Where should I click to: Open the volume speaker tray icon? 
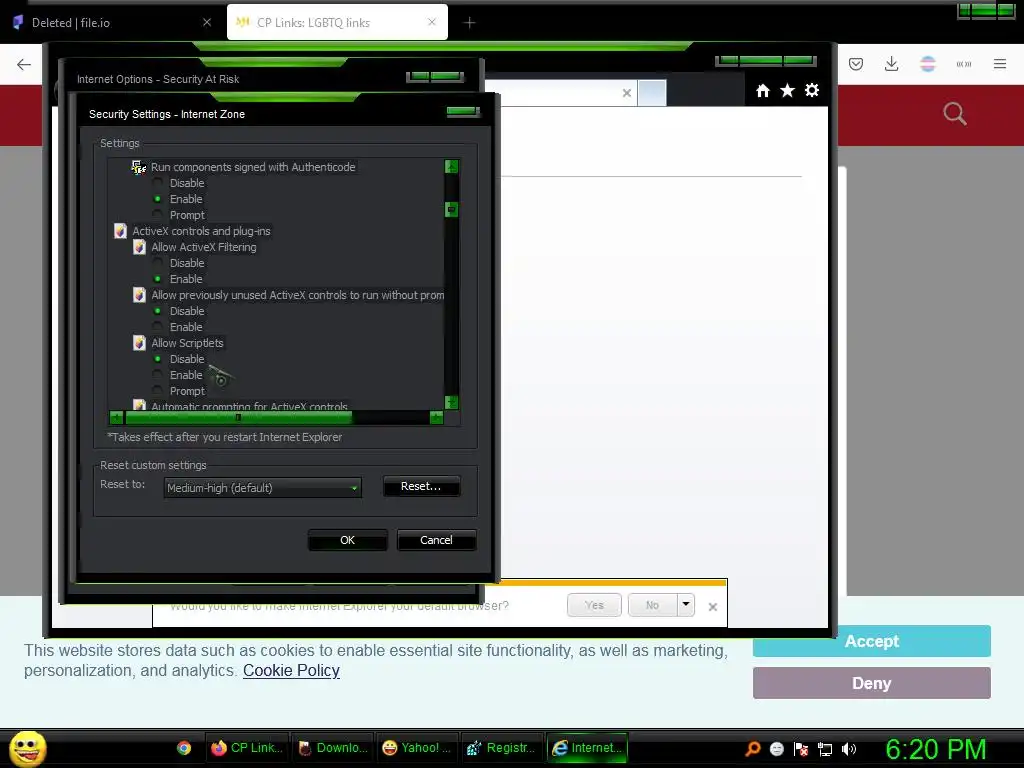(849, 749)
